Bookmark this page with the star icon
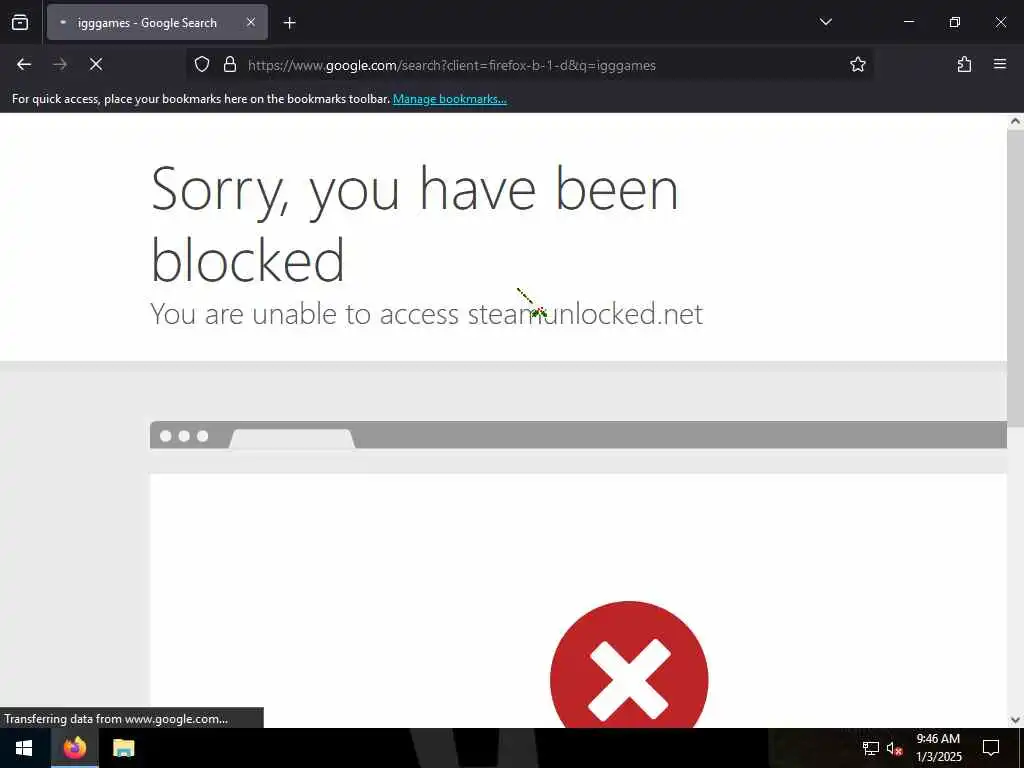 pyautogui.click(x=857, y=65)
